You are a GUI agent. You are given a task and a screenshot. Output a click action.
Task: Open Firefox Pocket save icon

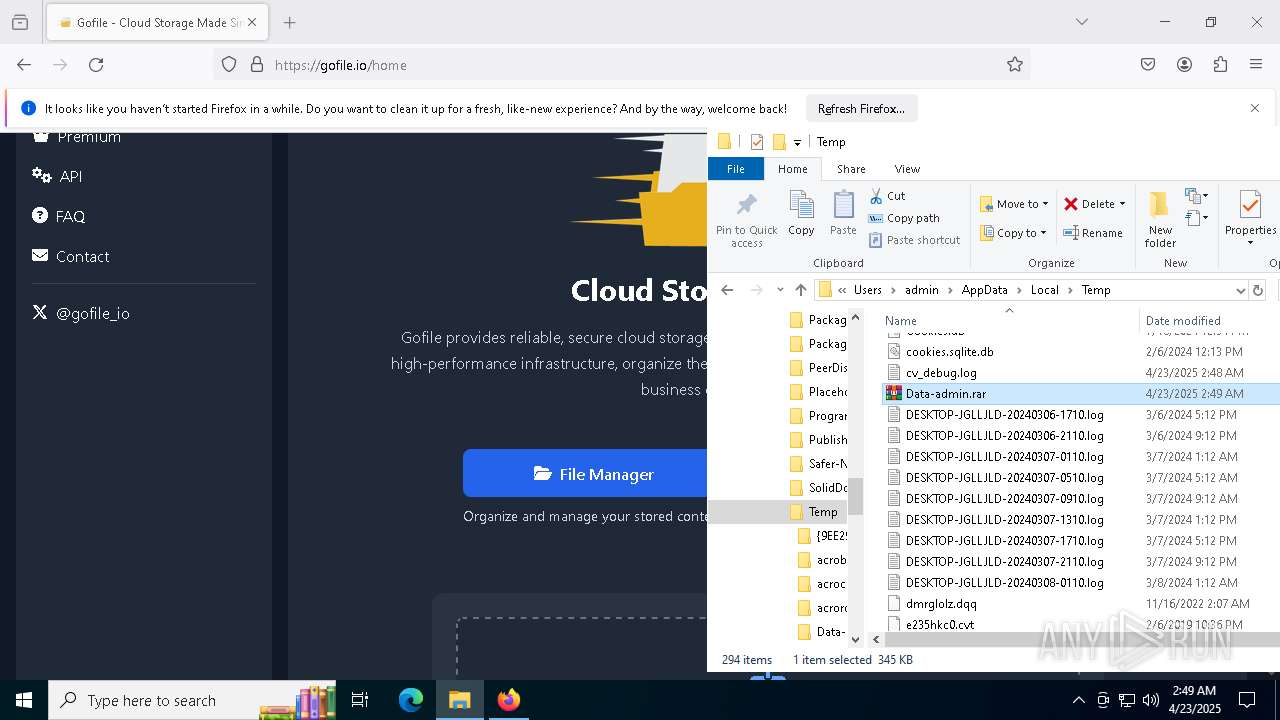tap(1148, 65)
